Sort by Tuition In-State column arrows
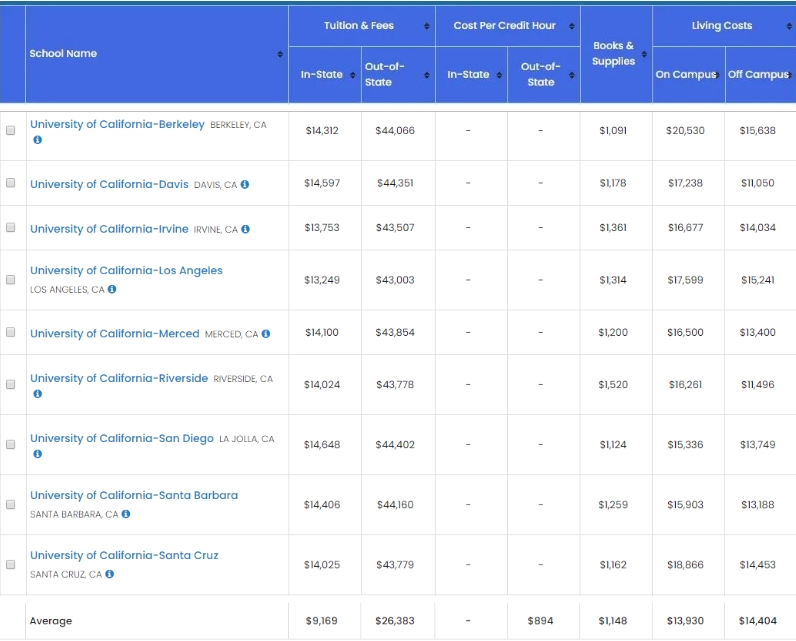Image resolution: width=796 pixels, height=641 pixels. [x=352, y=75]
